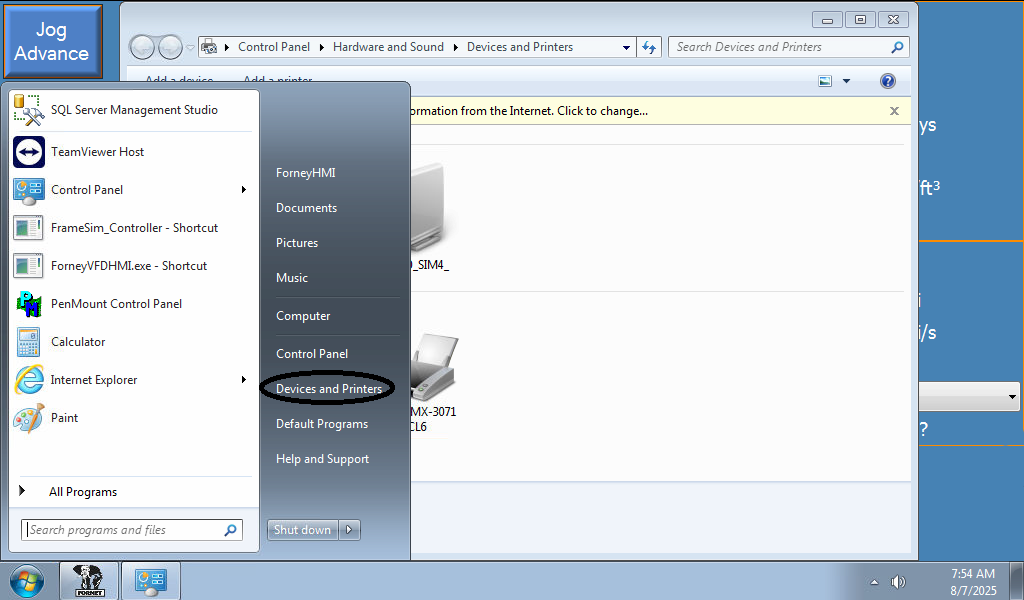
Task: Open Pictures from Start menu
Action: 296,243
